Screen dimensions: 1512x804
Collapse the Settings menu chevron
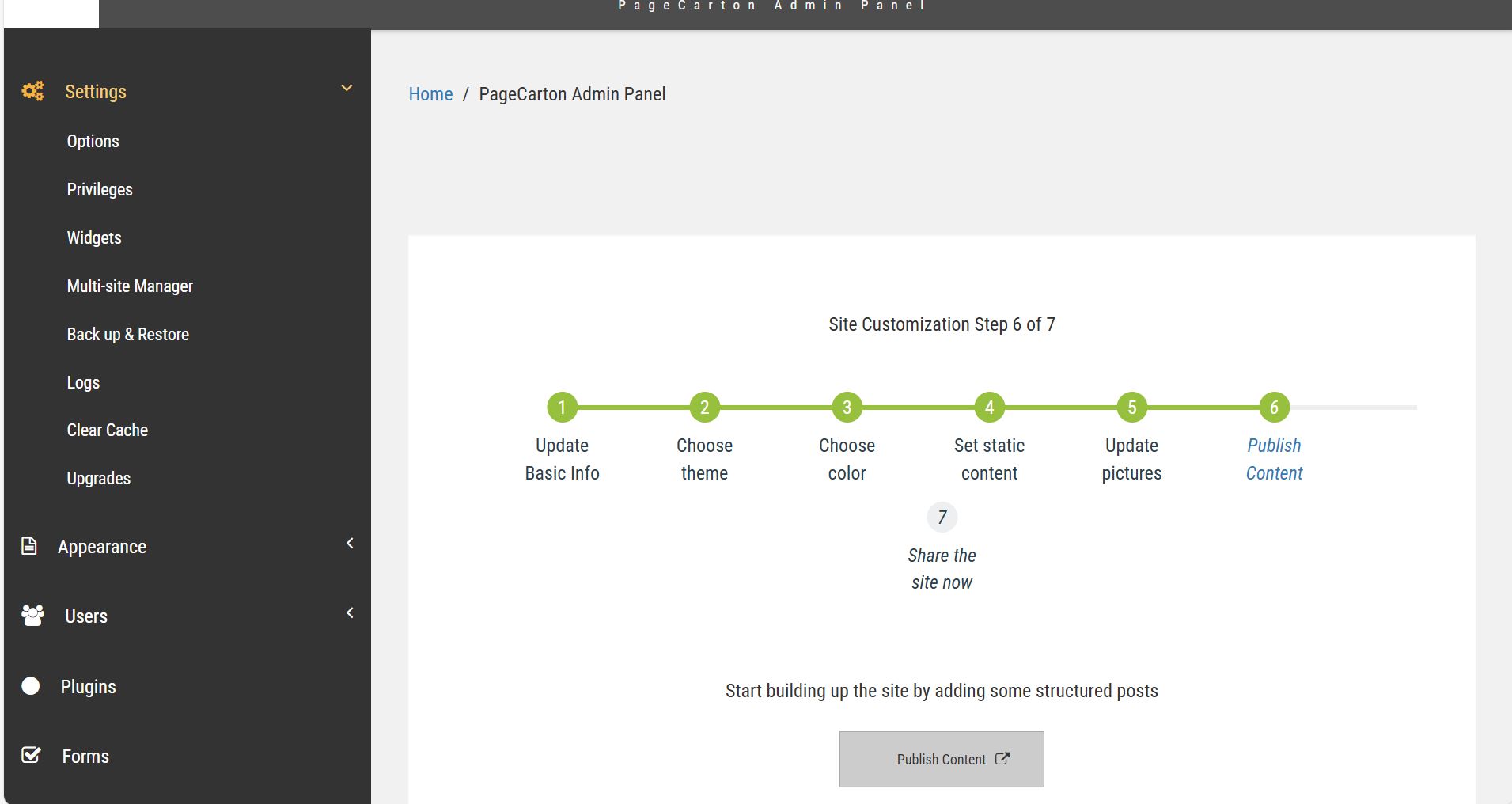[x=347, y=88]
